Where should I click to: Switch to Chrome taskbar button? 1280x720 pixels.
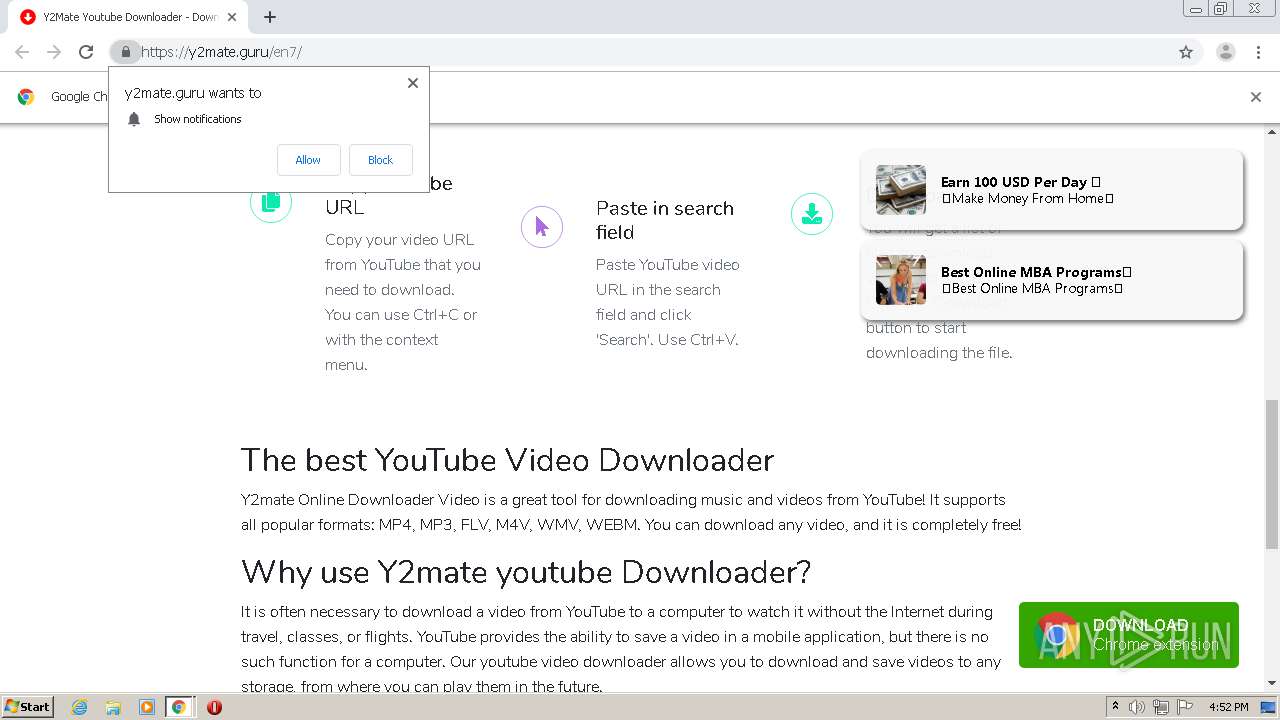click(179, 707)
